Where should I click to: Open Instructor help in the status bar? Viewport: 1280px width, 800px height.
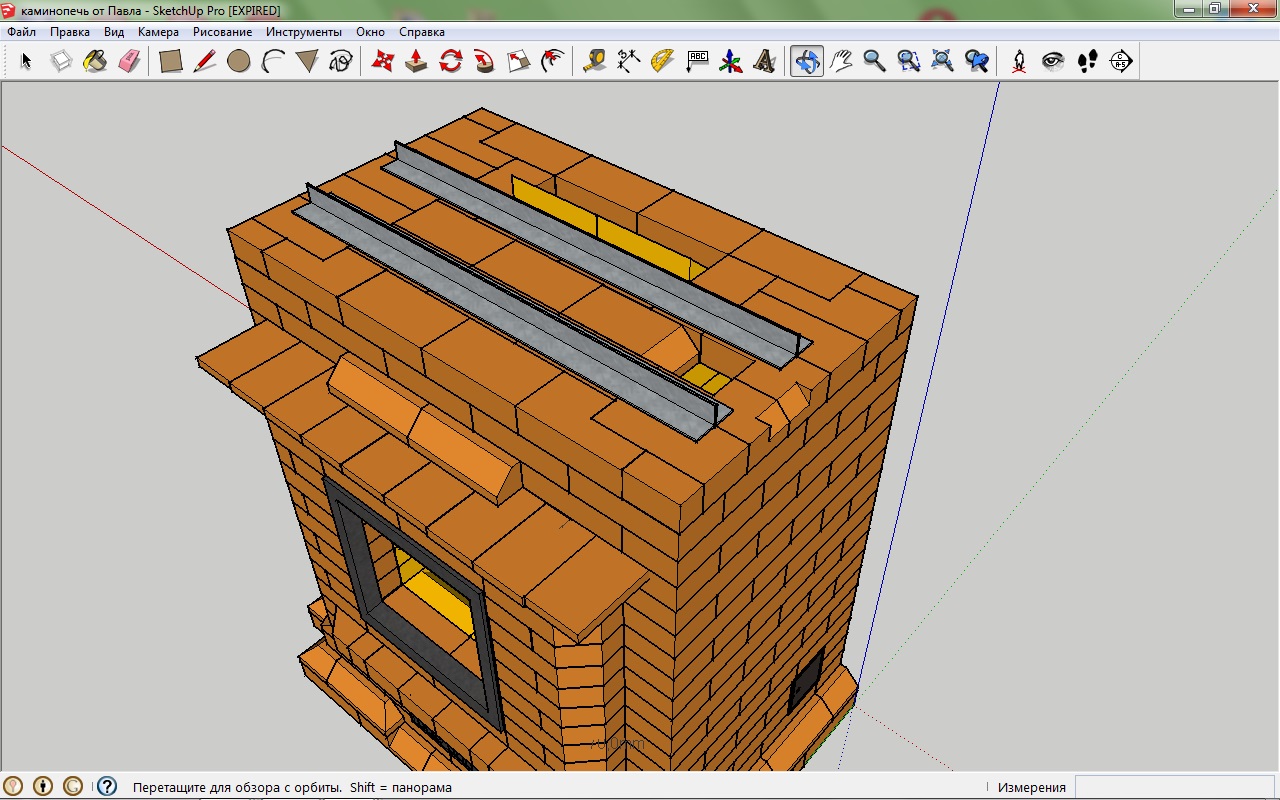(x=106, y=787)
